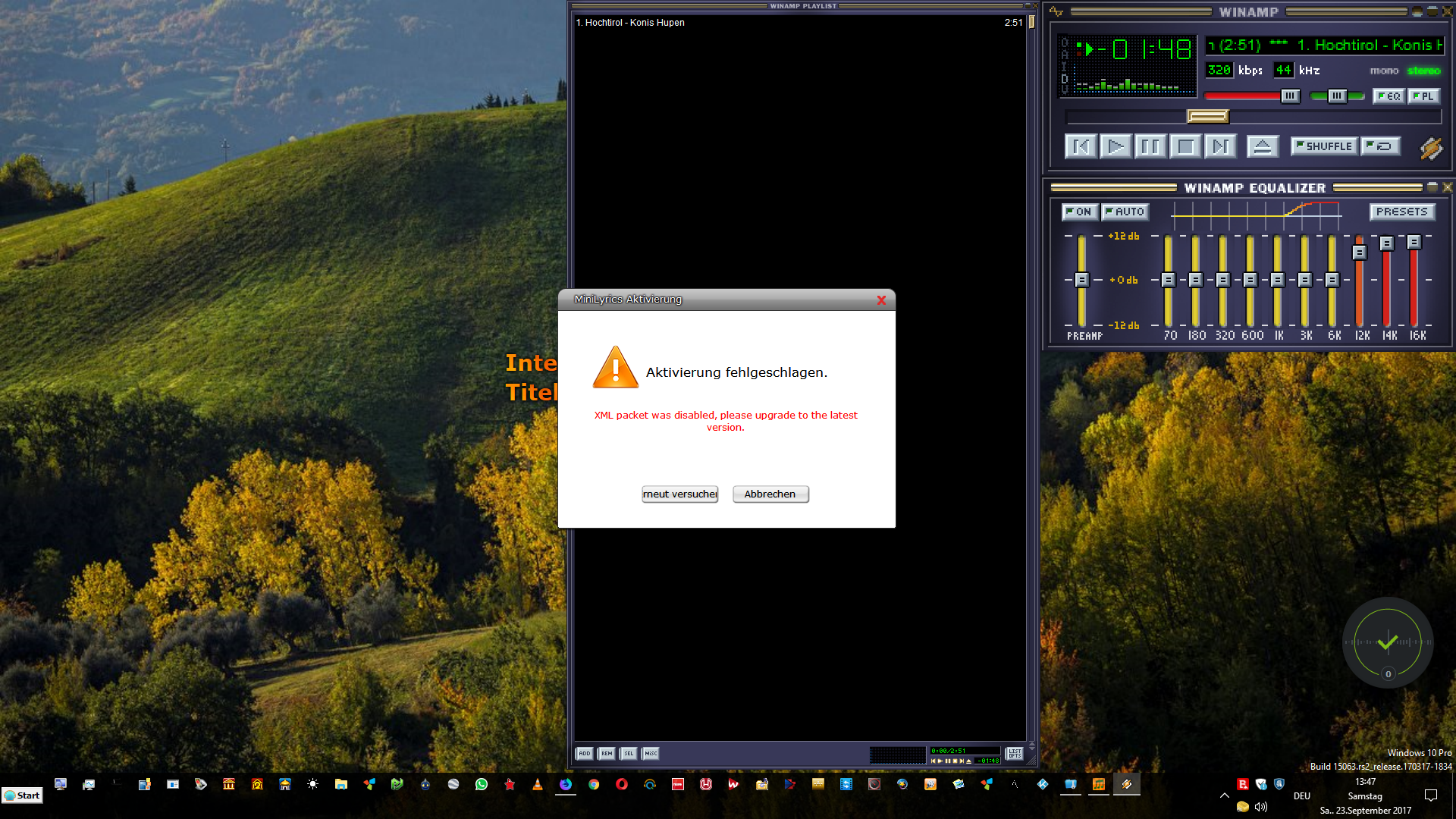Click the 12K equalizer band slider
The width and height of the screenshot is (1456, 819).
pos(1360,280)
